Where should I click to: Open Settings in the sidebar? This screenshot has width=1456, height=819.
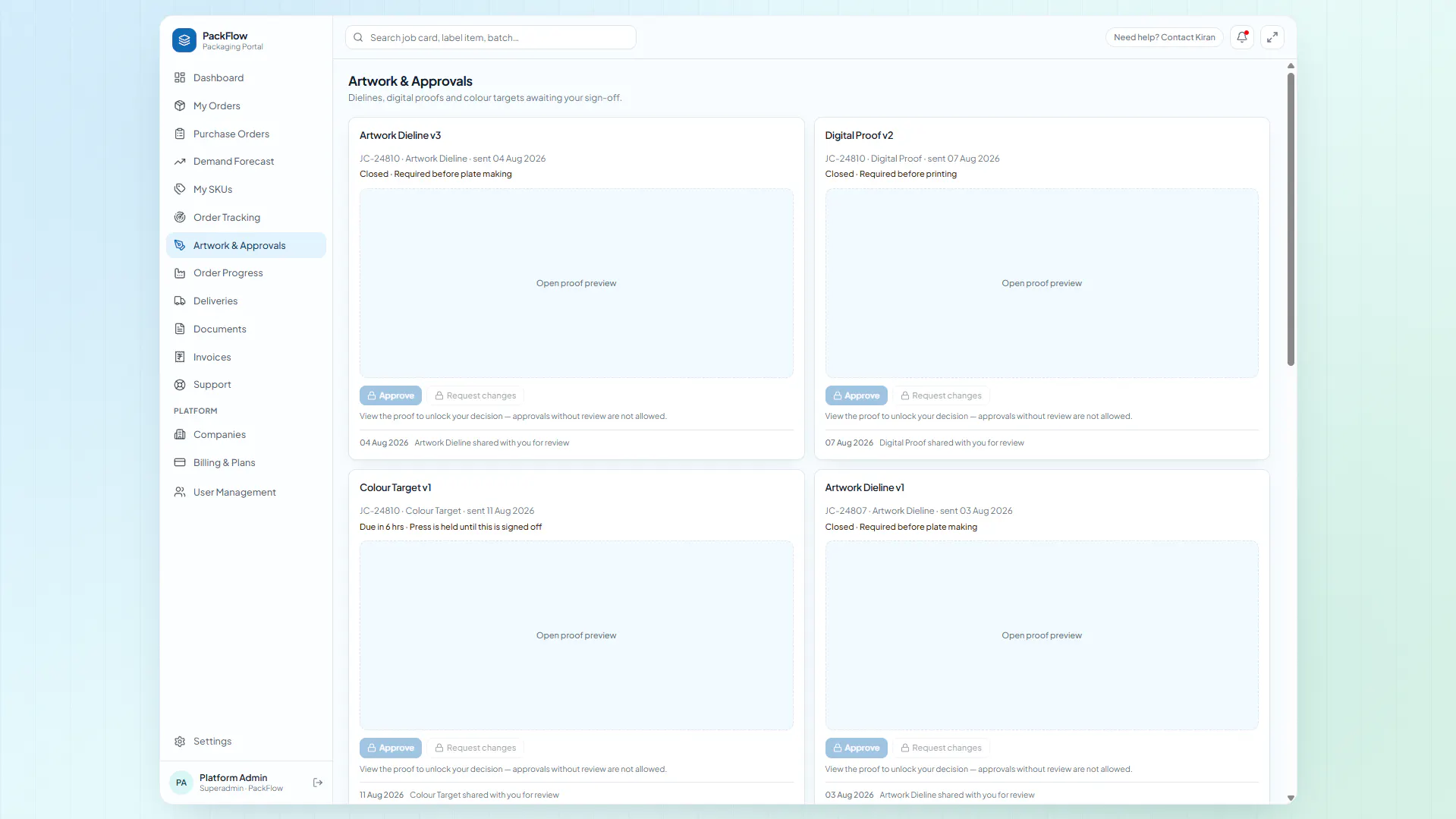[246, 742]
